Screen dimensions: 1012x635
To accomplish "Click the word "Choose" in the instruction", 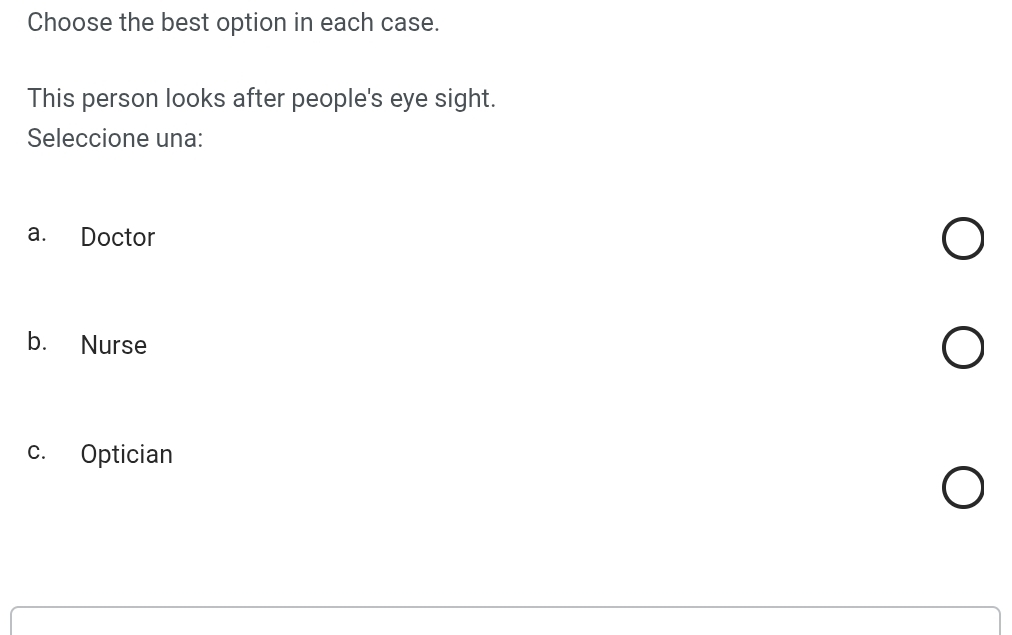I will coord(69,23).
